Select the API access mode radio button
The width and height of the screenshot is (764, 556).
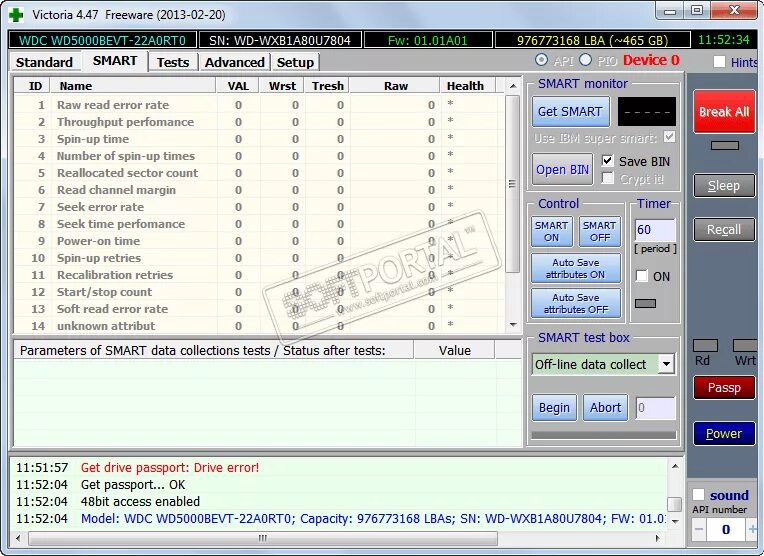(x=541, y=60)
